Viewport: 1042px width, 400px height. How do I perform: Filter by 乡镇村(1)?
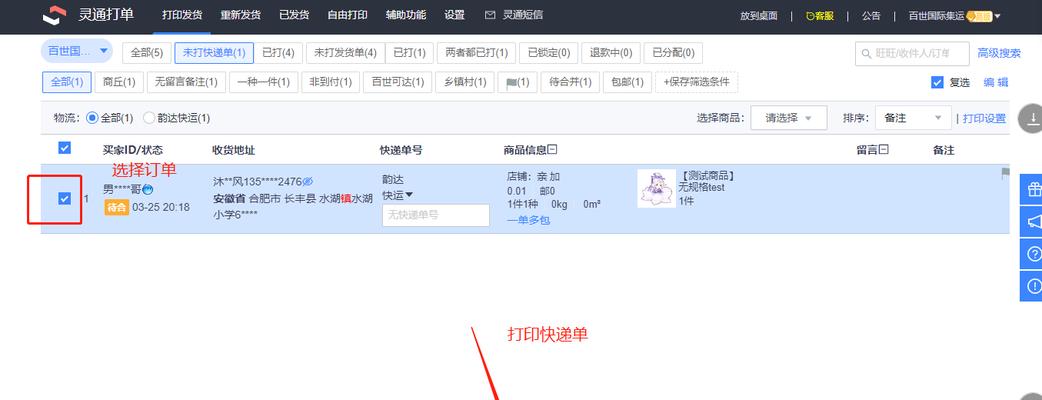tap(465, 82)
